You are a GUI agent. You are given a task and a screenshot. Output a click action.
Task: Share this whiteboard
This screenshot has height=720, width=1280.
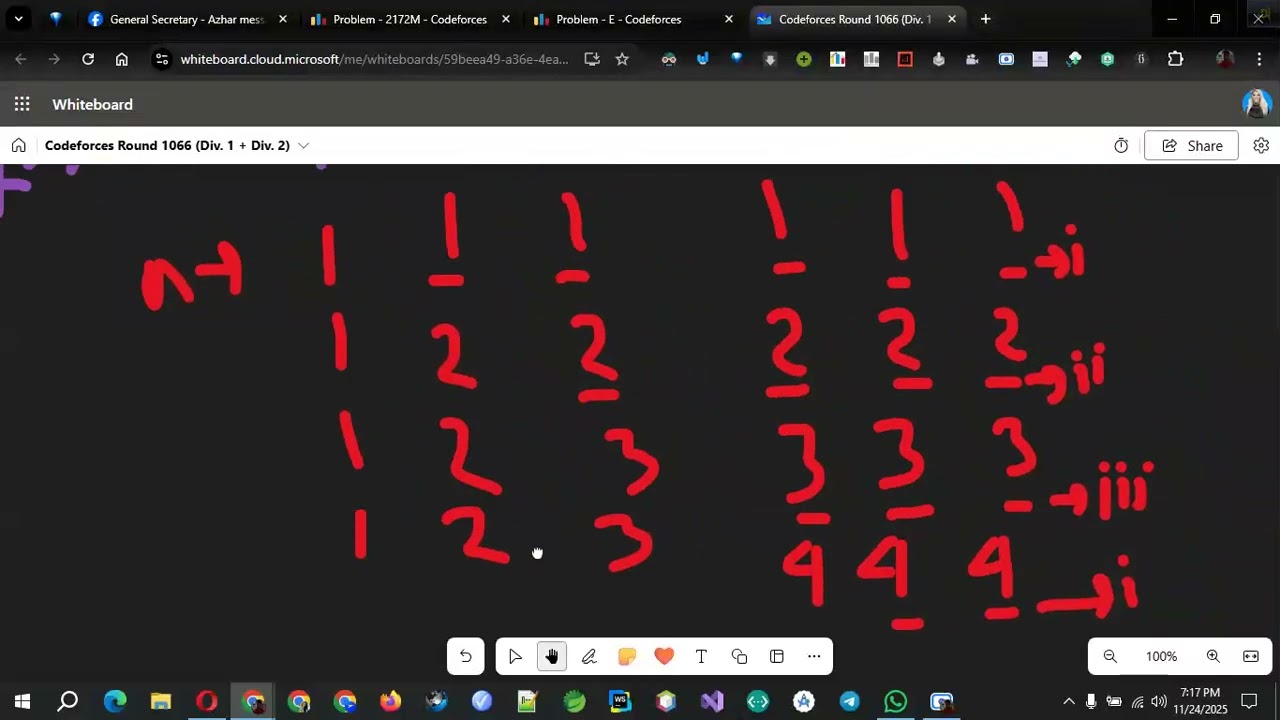pyautogui.click(x=1191, y=146)
